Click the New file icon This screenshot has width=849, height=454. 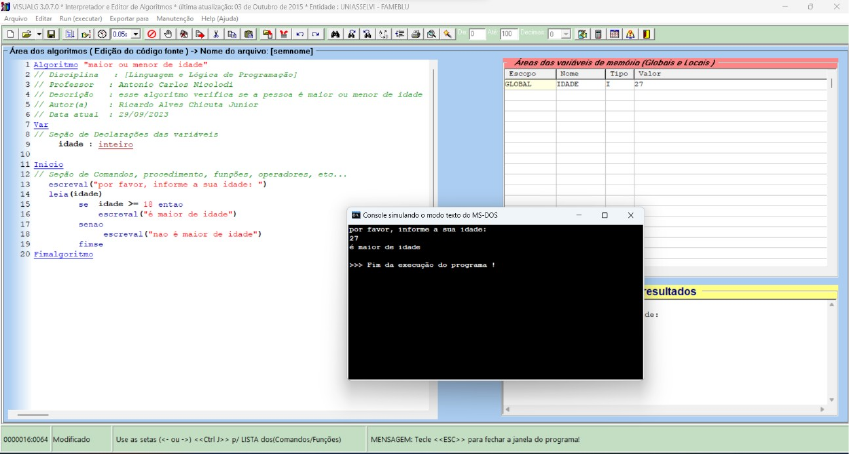[10, 34]
